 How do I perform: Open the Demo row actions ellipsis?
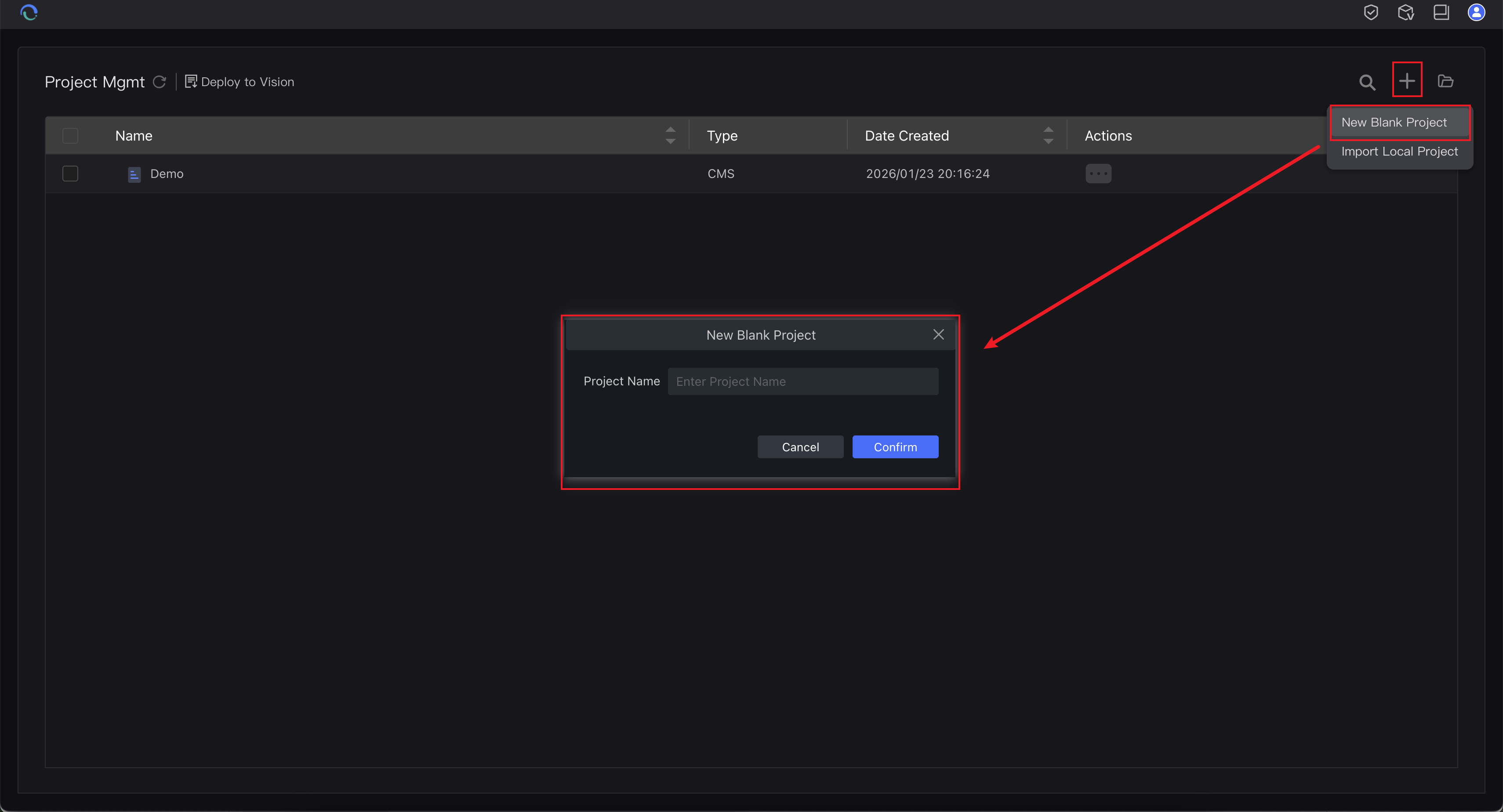coord(1098,174)
